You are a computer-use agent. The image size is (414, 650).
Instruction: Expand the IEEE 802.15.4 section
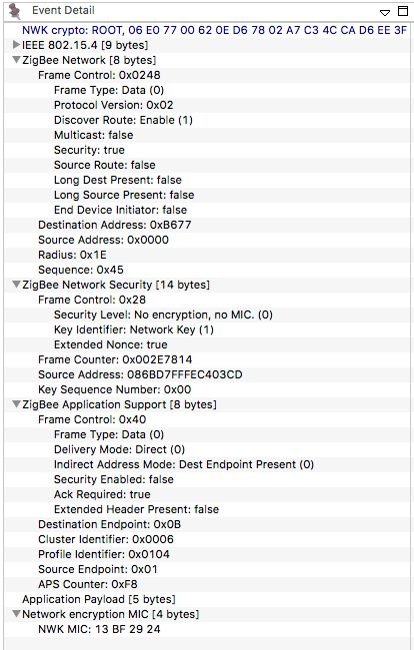pos(17,44)
